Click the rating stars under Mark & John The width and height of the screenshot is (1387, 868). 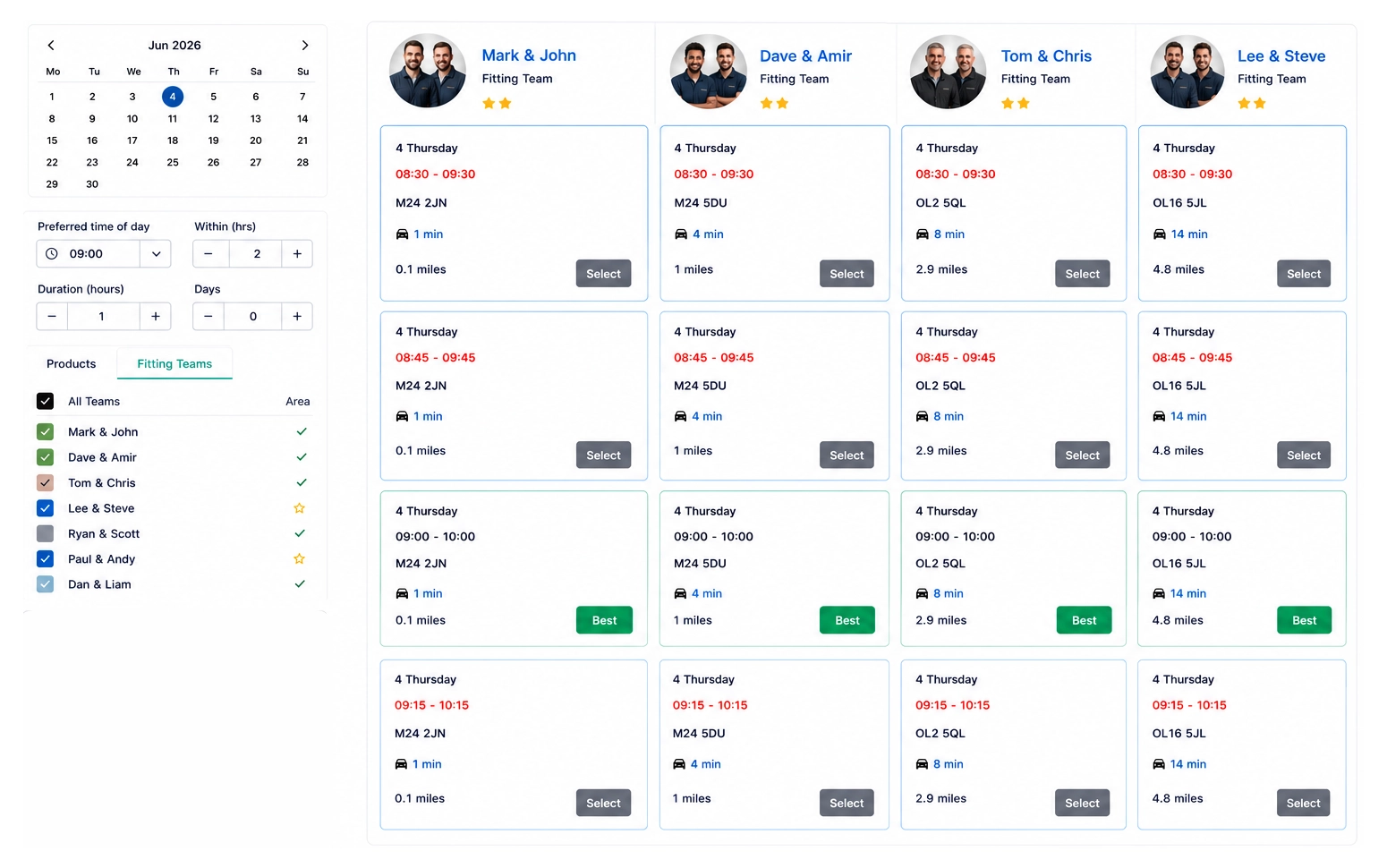click(497, 104)
